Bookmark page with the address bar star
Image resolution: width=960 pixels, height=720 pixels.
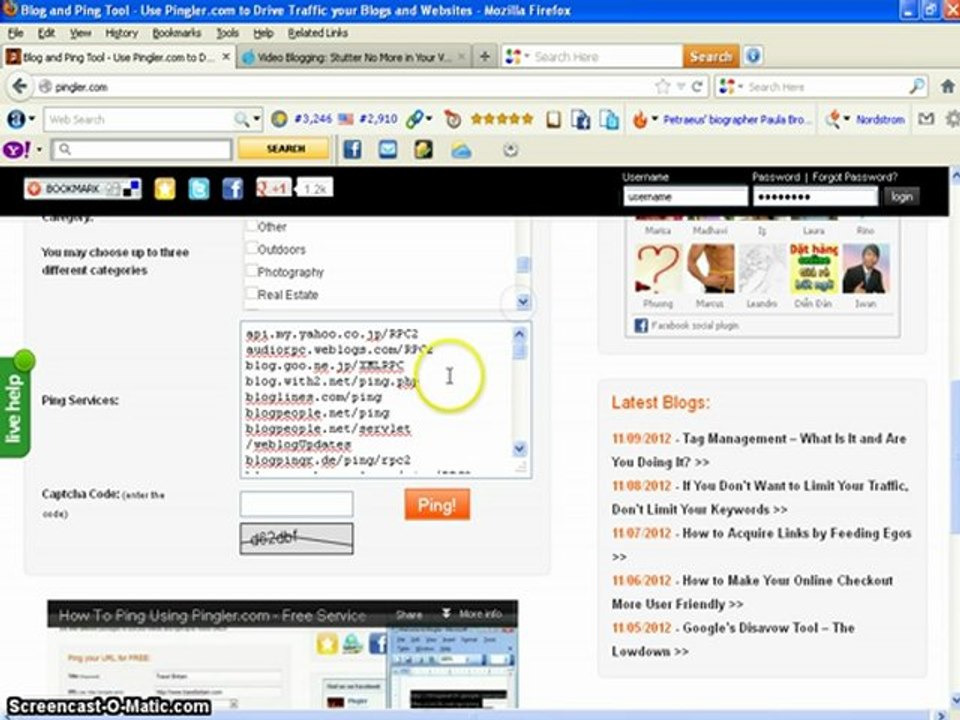(x=662, y=87)
